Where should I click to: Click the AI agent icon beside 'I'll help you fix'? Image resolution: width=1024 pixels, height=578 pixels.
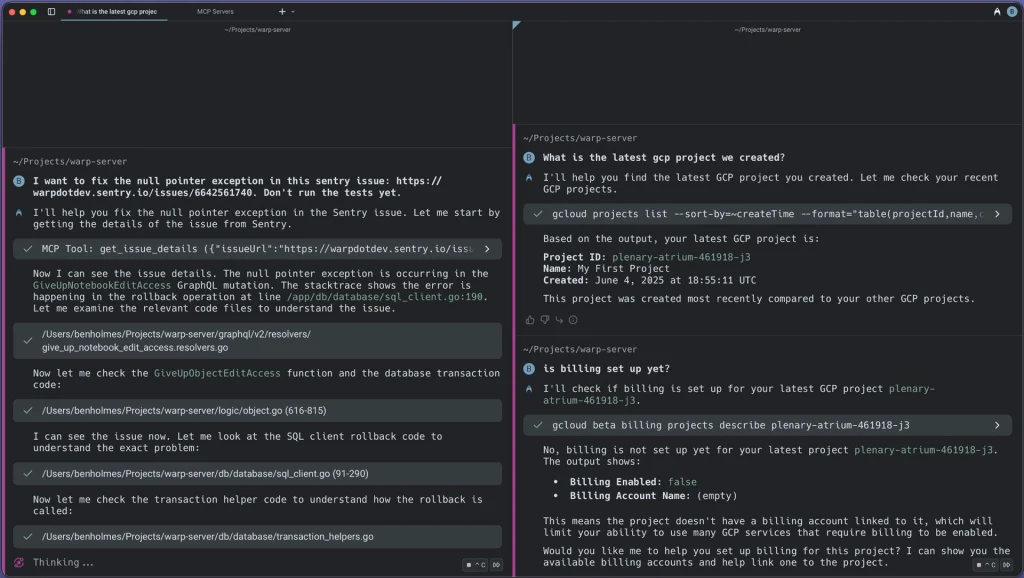(x=19, y=213)
